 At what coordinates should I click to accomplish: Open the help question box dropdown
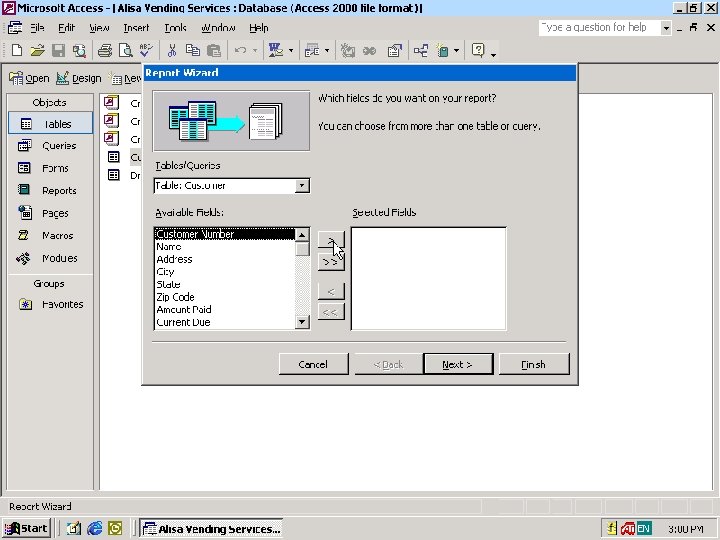coord(666,28)
